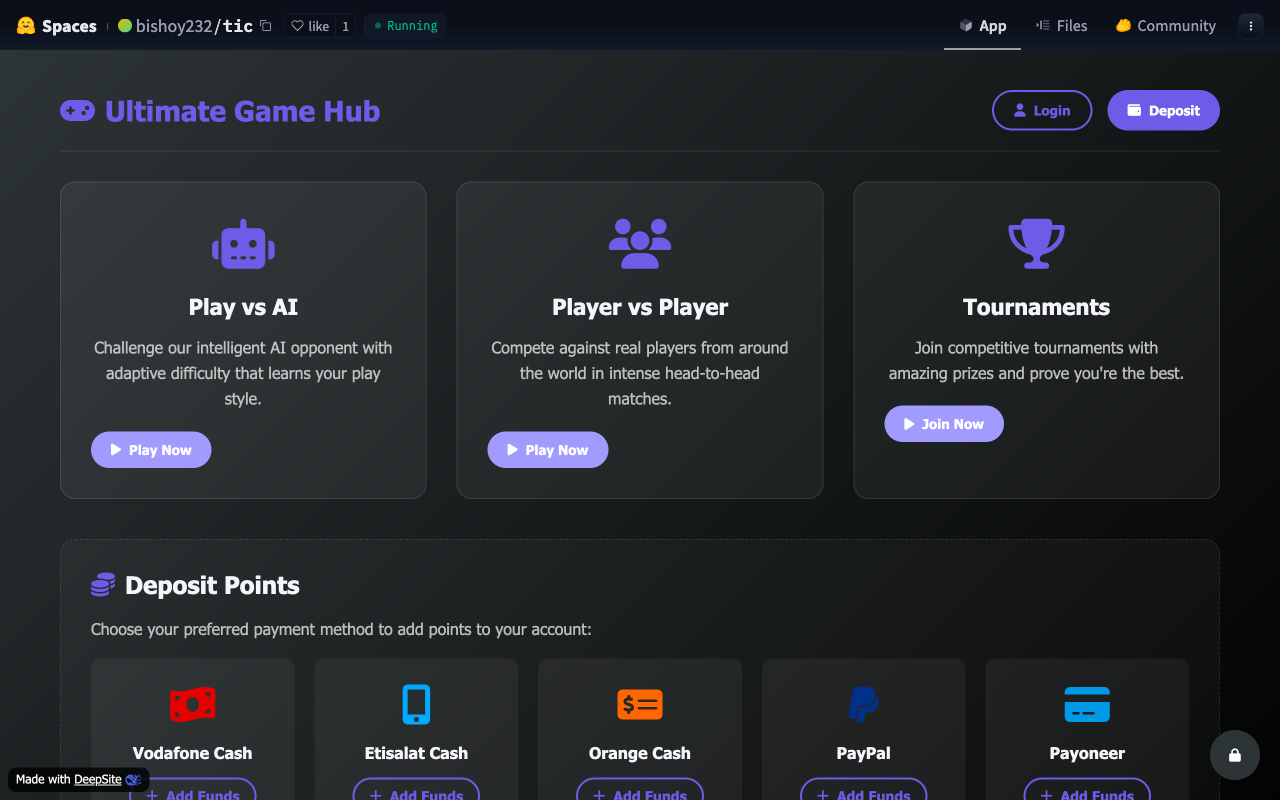Click the Orange Cash money icon
The image size is (1280, 800).
click(640, 704)
